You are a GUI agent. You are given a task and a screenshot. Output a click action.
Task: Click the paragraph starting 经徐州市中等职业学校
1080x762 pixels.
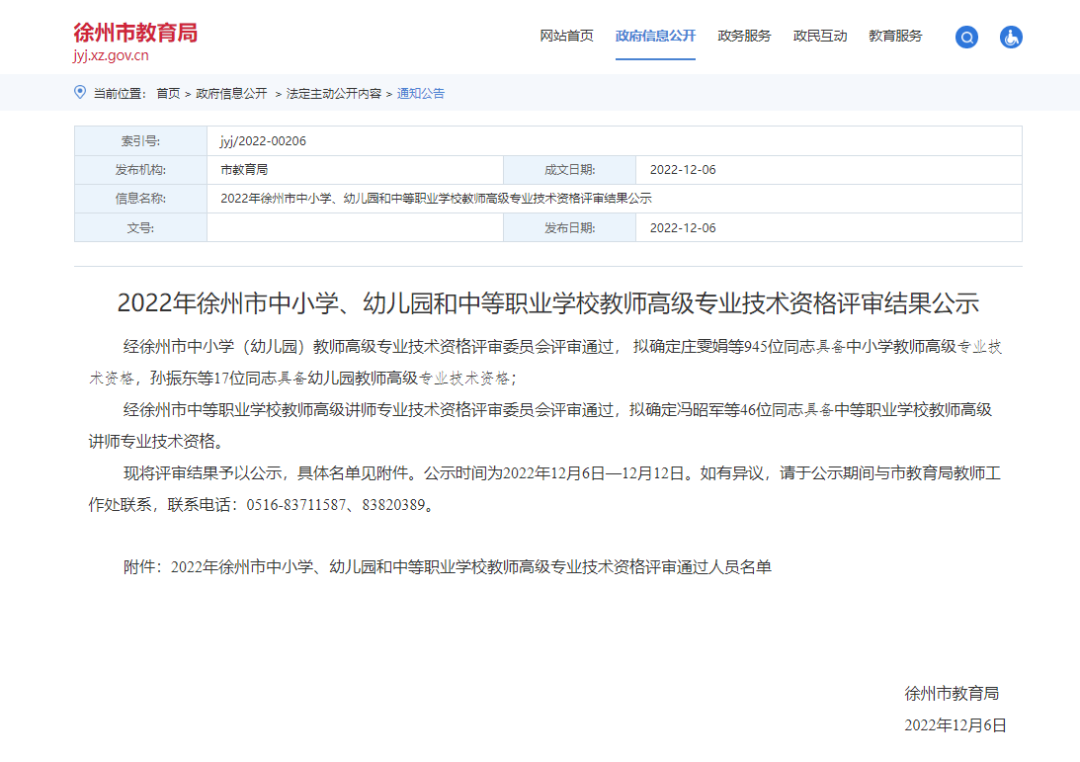pos(540,426)
